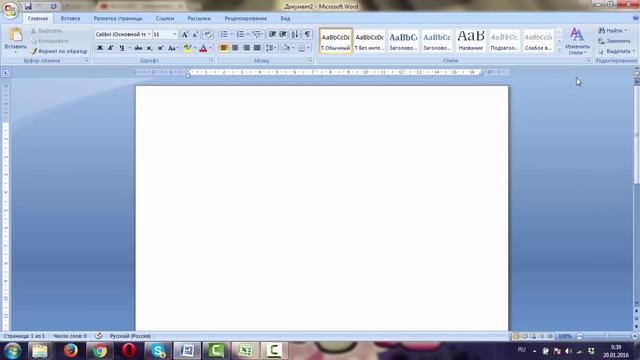Toggle Bold (Ж) formatting

(x=100, y=48)
